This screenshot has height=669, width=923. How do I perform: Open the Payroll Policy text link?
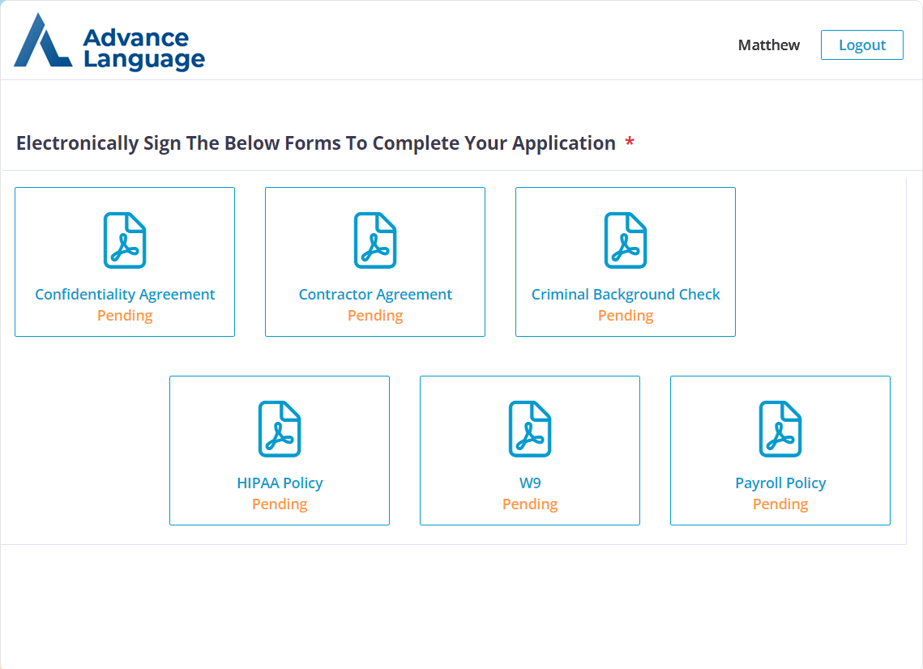[780, 483]
